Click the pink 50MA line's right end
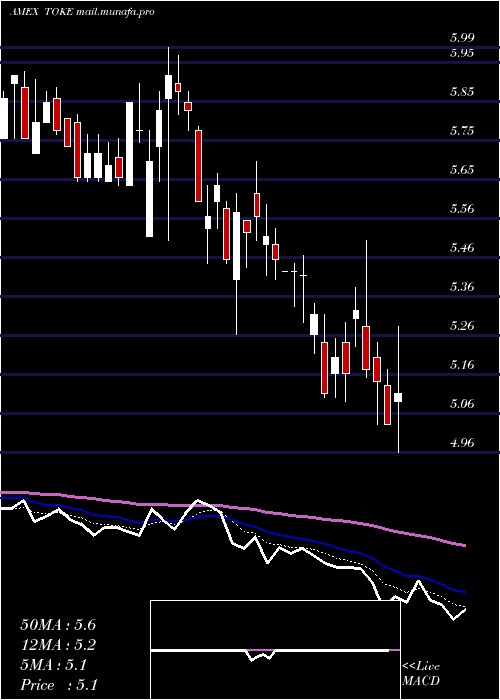This screenshot has height=700, width=500. (x=464, y=545)
